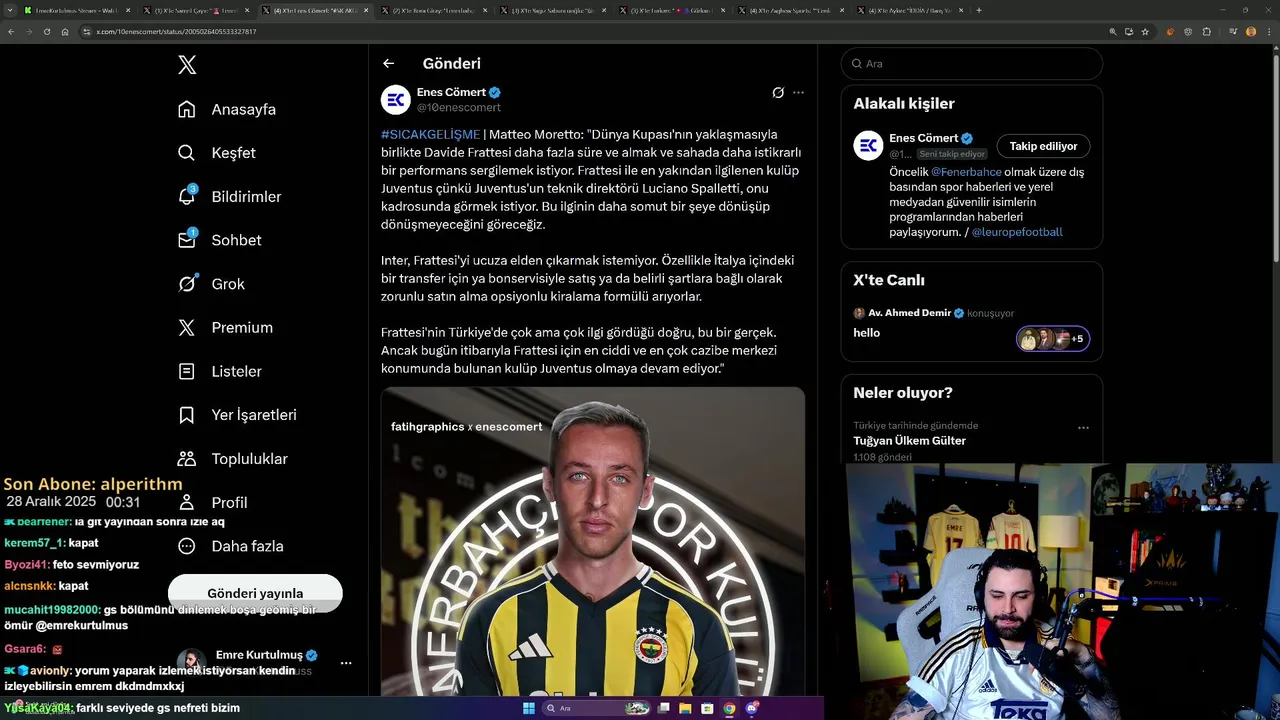
Task: Open a new browser tab
Action: (978, 10)
